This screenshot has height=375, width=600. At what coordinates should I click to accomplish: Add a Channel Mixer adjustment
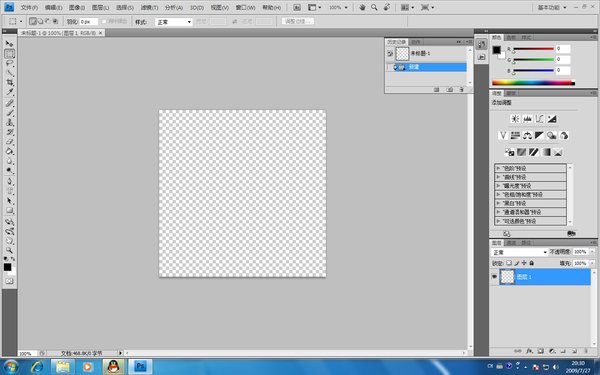[564, 135]
